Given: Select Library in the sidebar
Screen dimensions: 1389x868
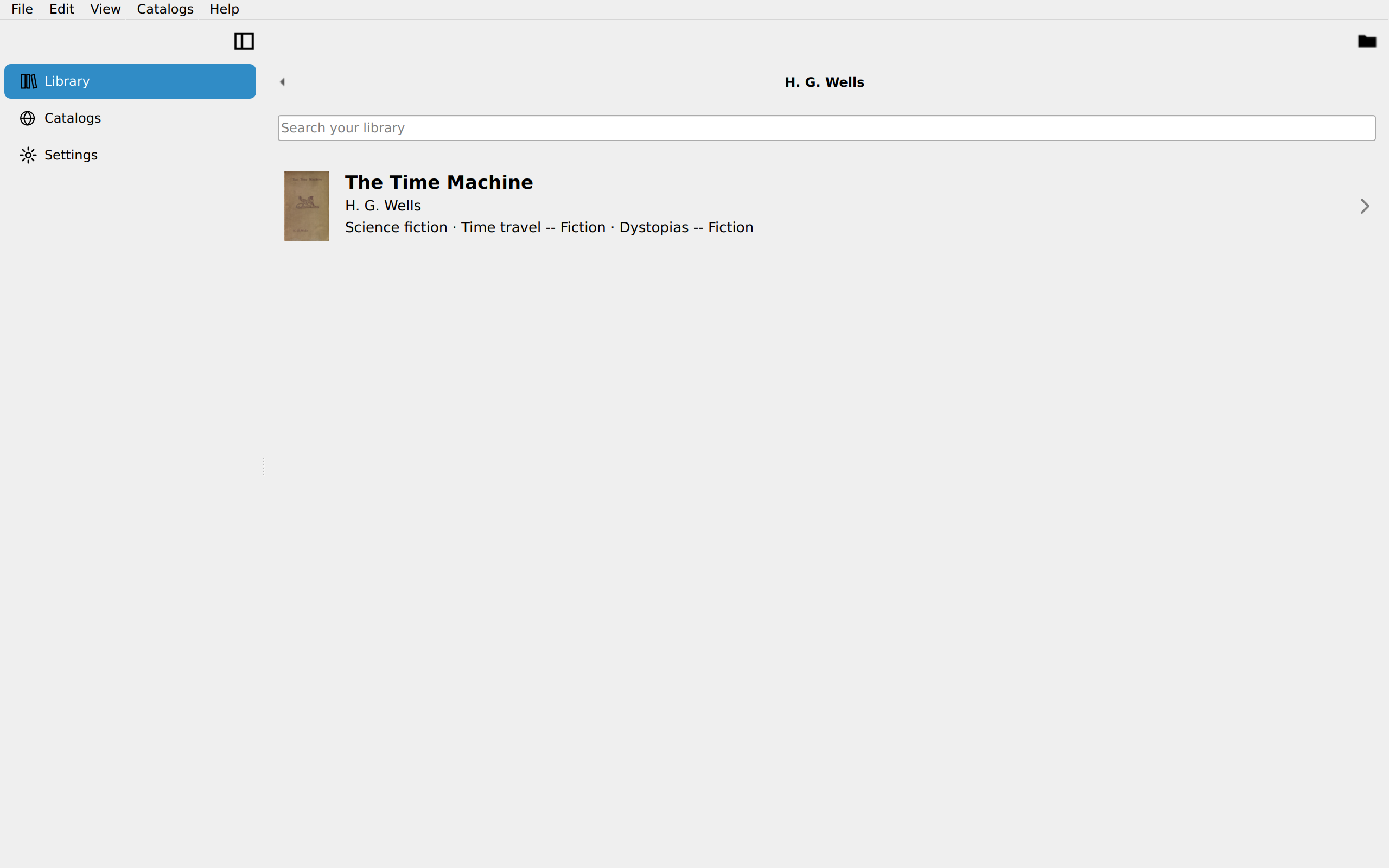Looking at the screenshot, I should pyautogui.click(x=130, y=81).
